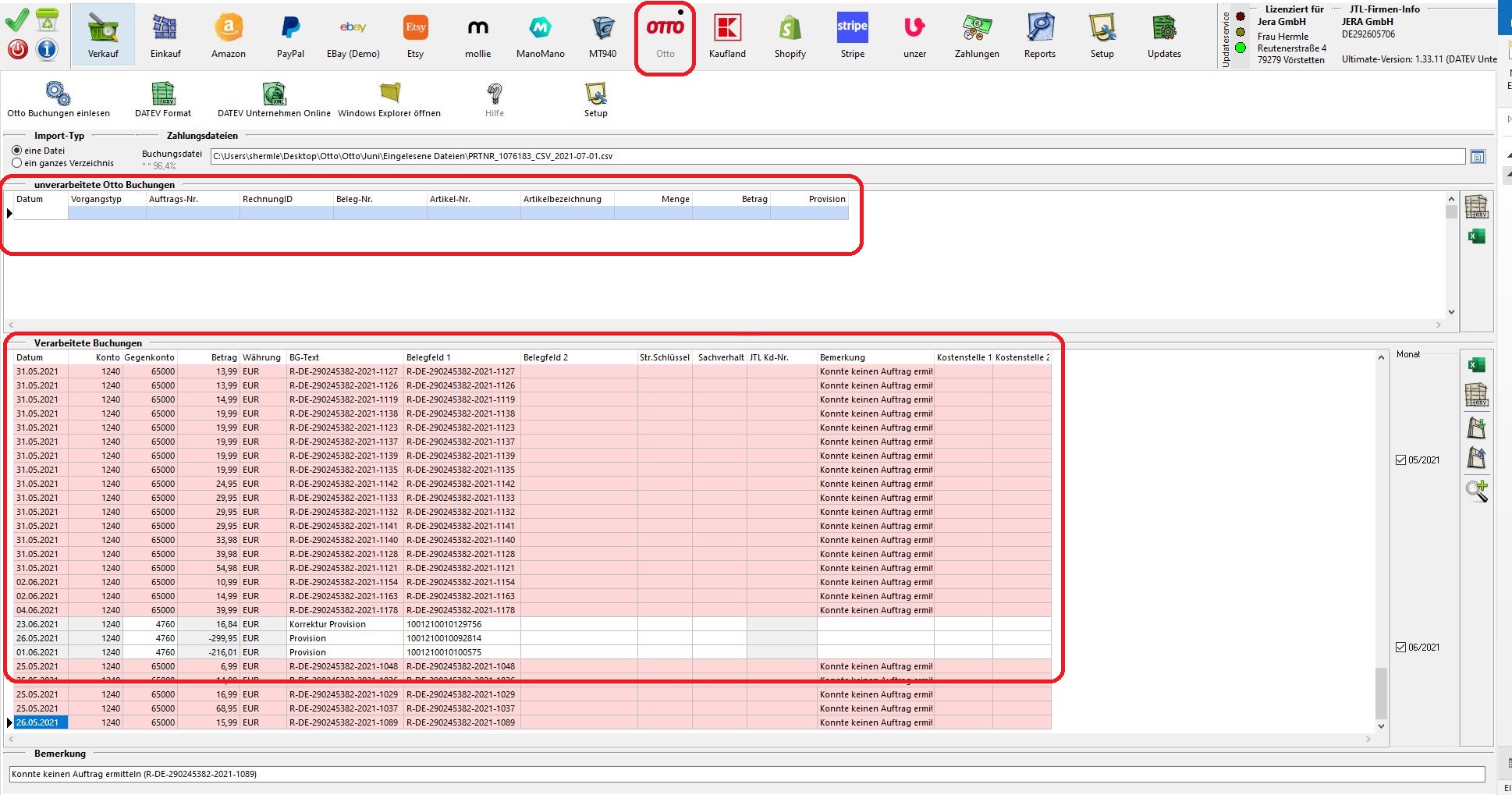Switch to the Einkauf tab

(x=165, y=36)
